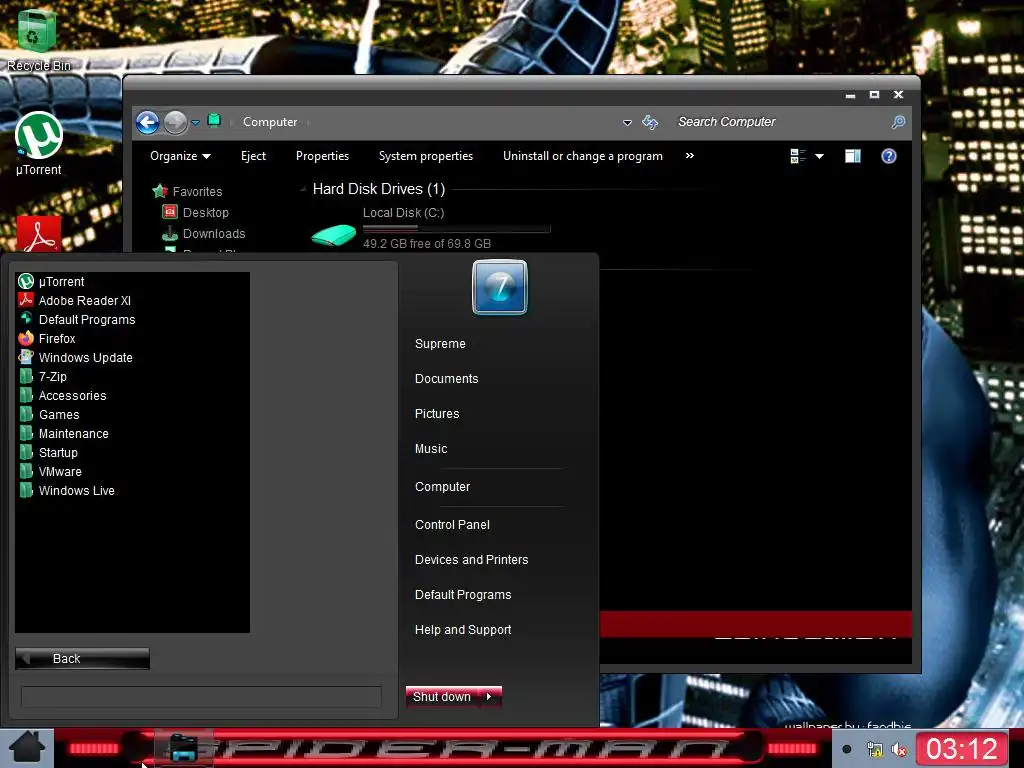The width and height of the screenshot is (1024, 768).
Task: Toggle the preview pane in Explorer
Action: point(852,156)
